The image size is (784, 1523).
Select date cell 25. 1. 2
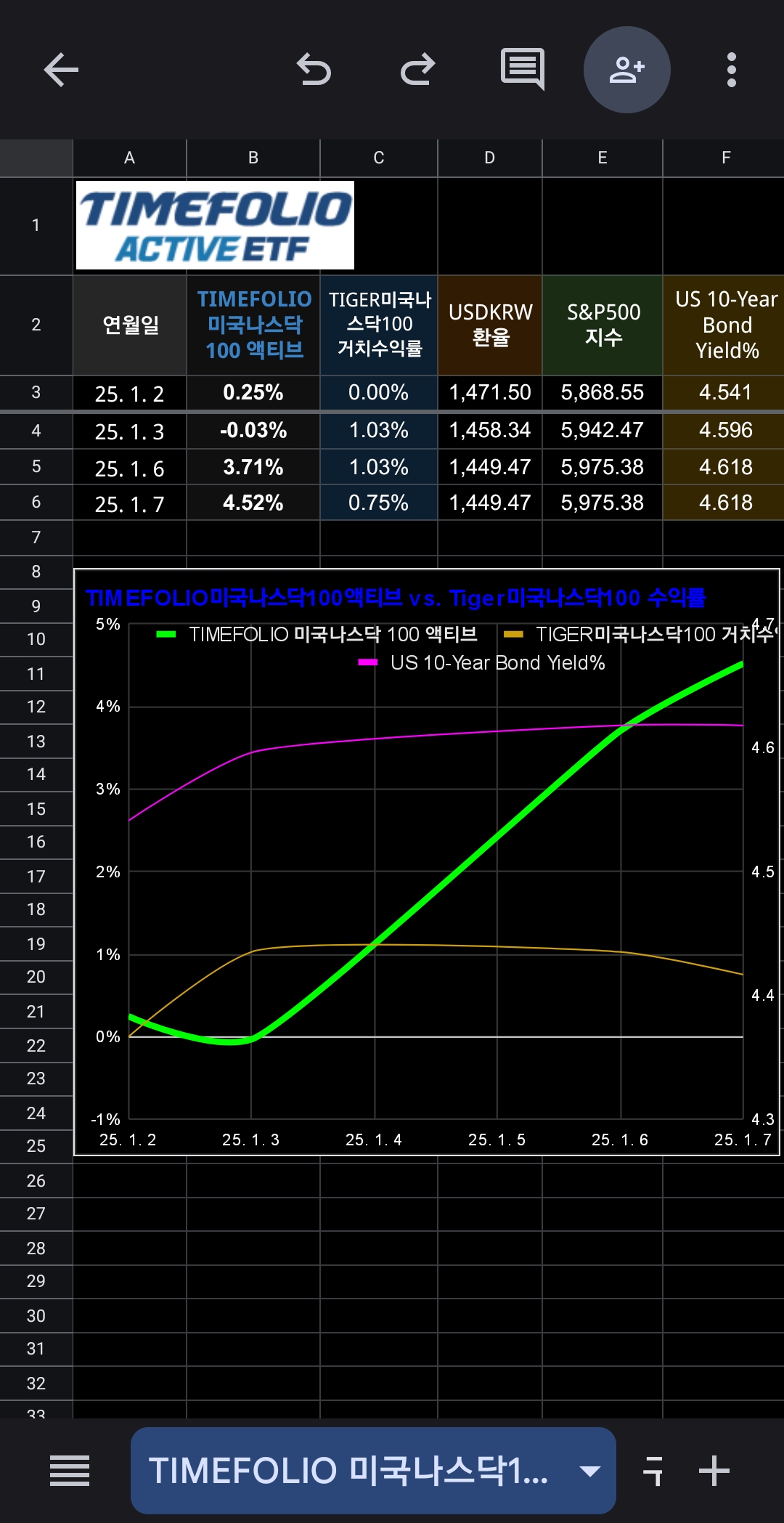point(130,393)
